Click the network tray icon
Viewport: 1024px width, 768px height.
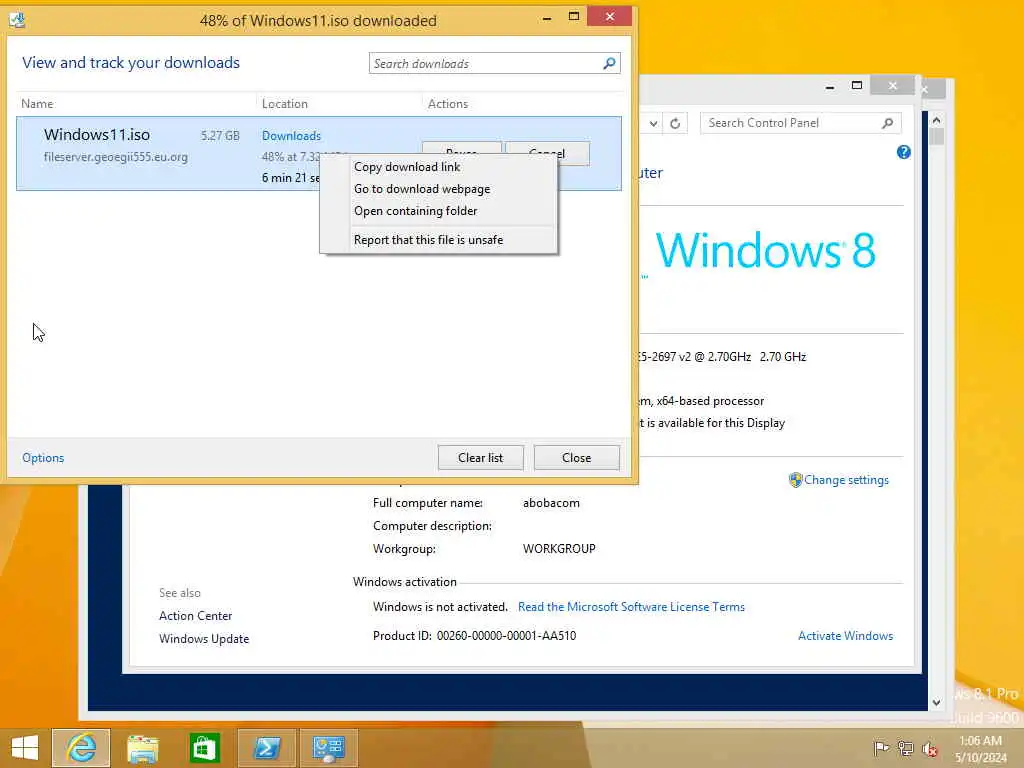tap(905, 748)
